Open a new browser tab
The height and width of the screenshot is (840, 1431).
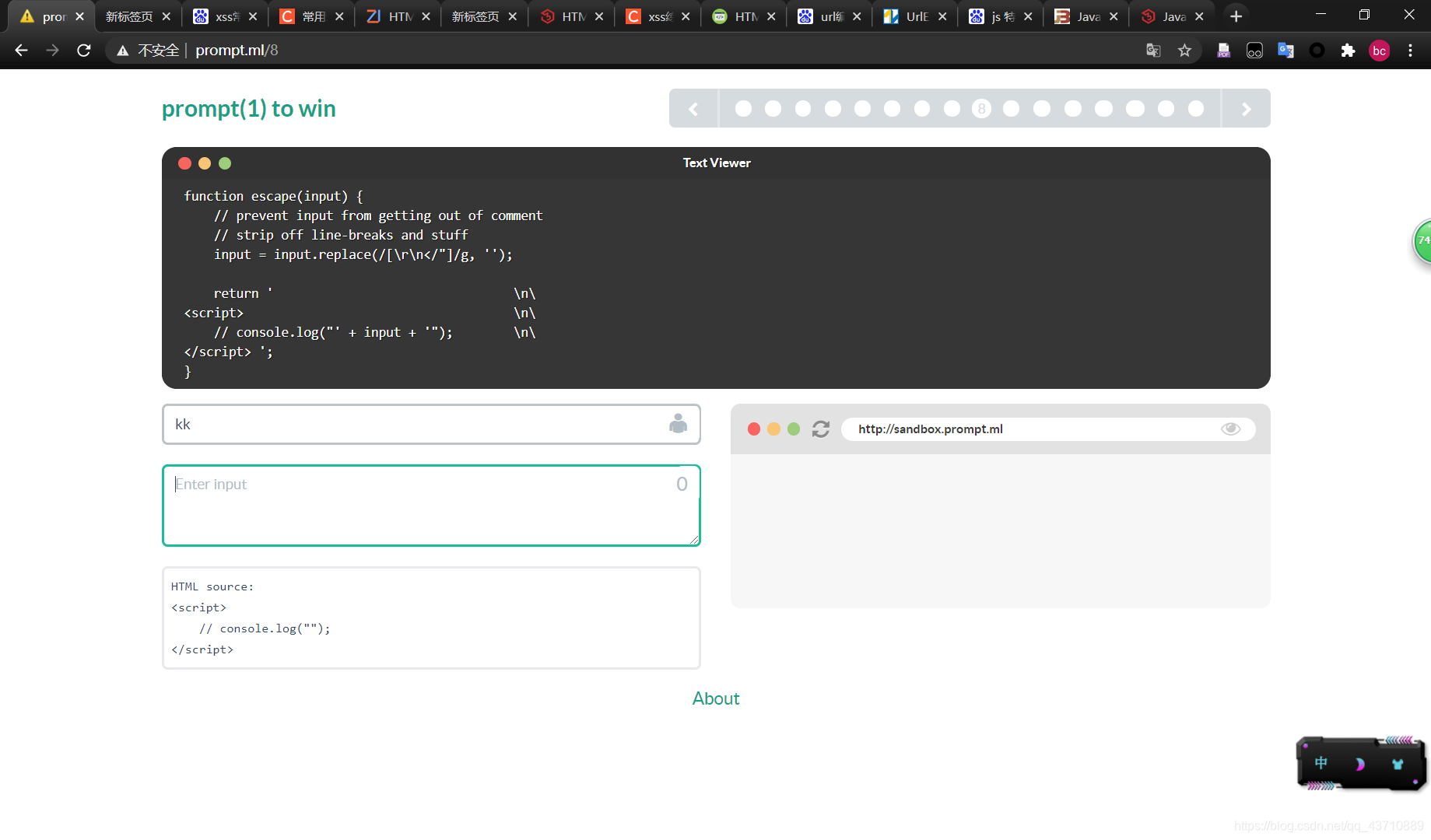coord(1236,16)
